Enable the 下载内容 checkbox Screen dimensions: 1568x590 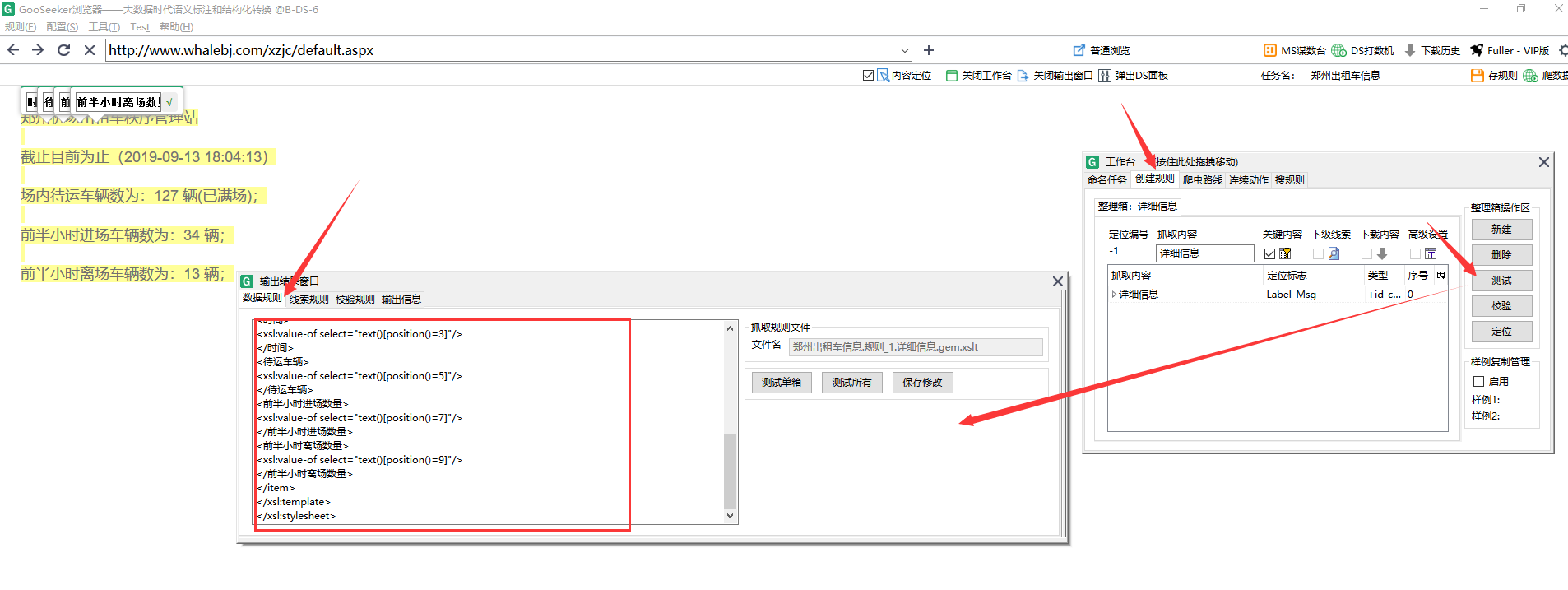coord(1366,253)
